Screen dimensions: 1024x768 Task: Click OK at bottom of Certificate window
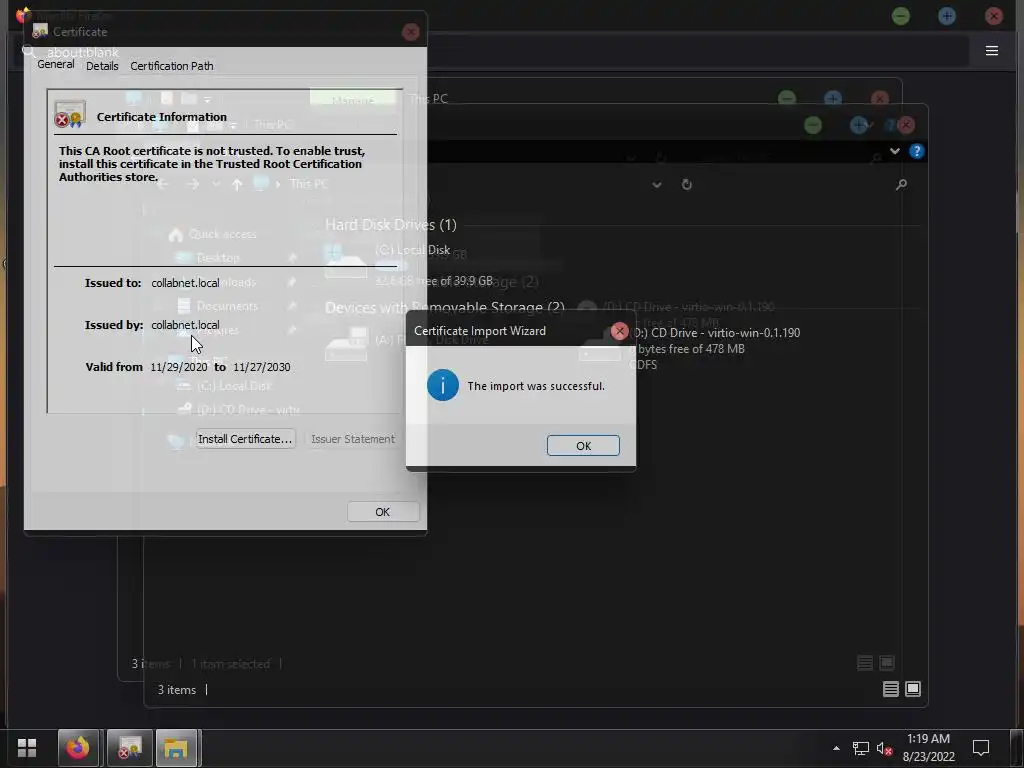point(383,512)
